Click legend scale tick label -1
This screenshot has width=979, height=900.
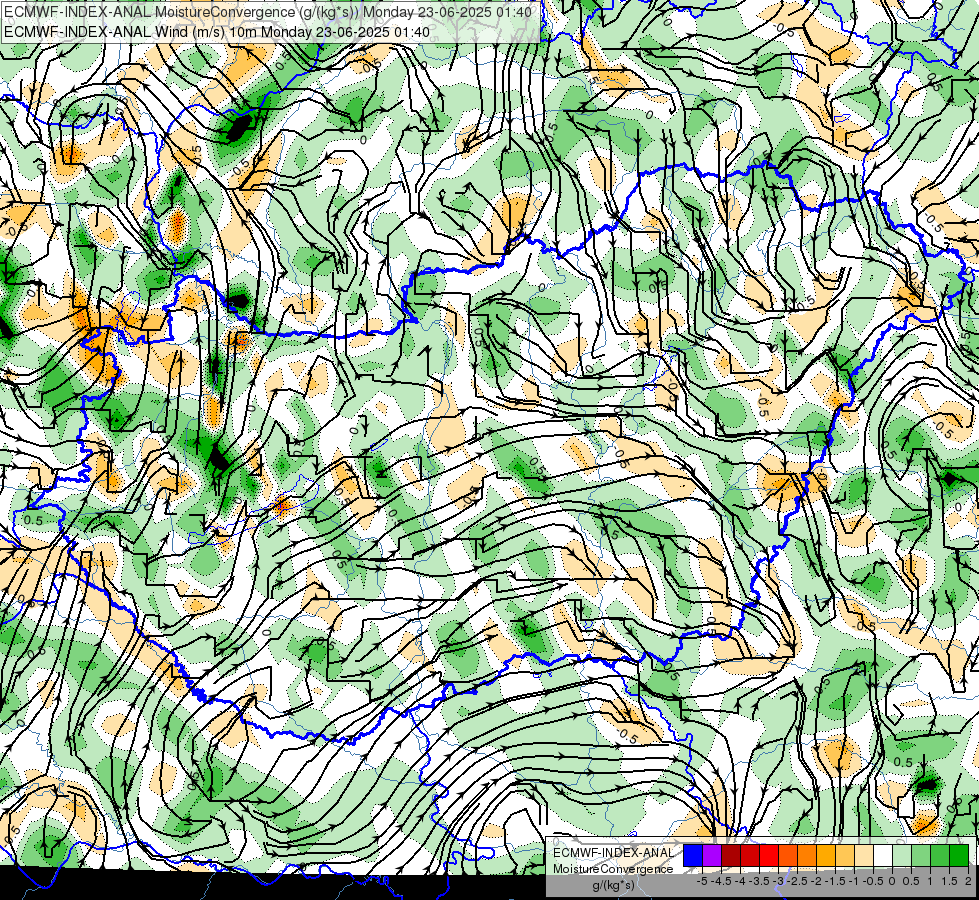point(854,881)
